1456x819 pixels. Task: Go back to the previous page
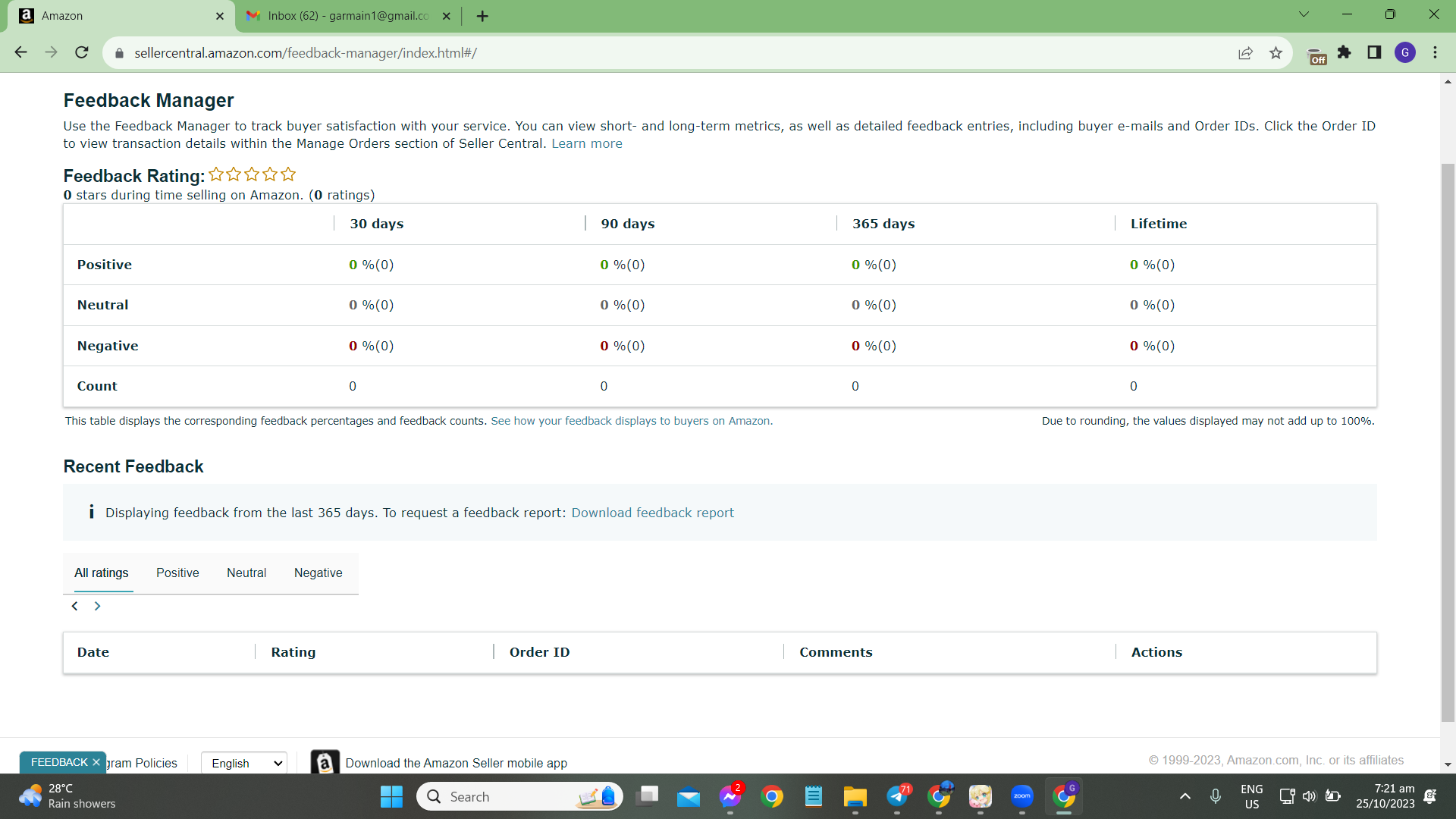[21, 52]
